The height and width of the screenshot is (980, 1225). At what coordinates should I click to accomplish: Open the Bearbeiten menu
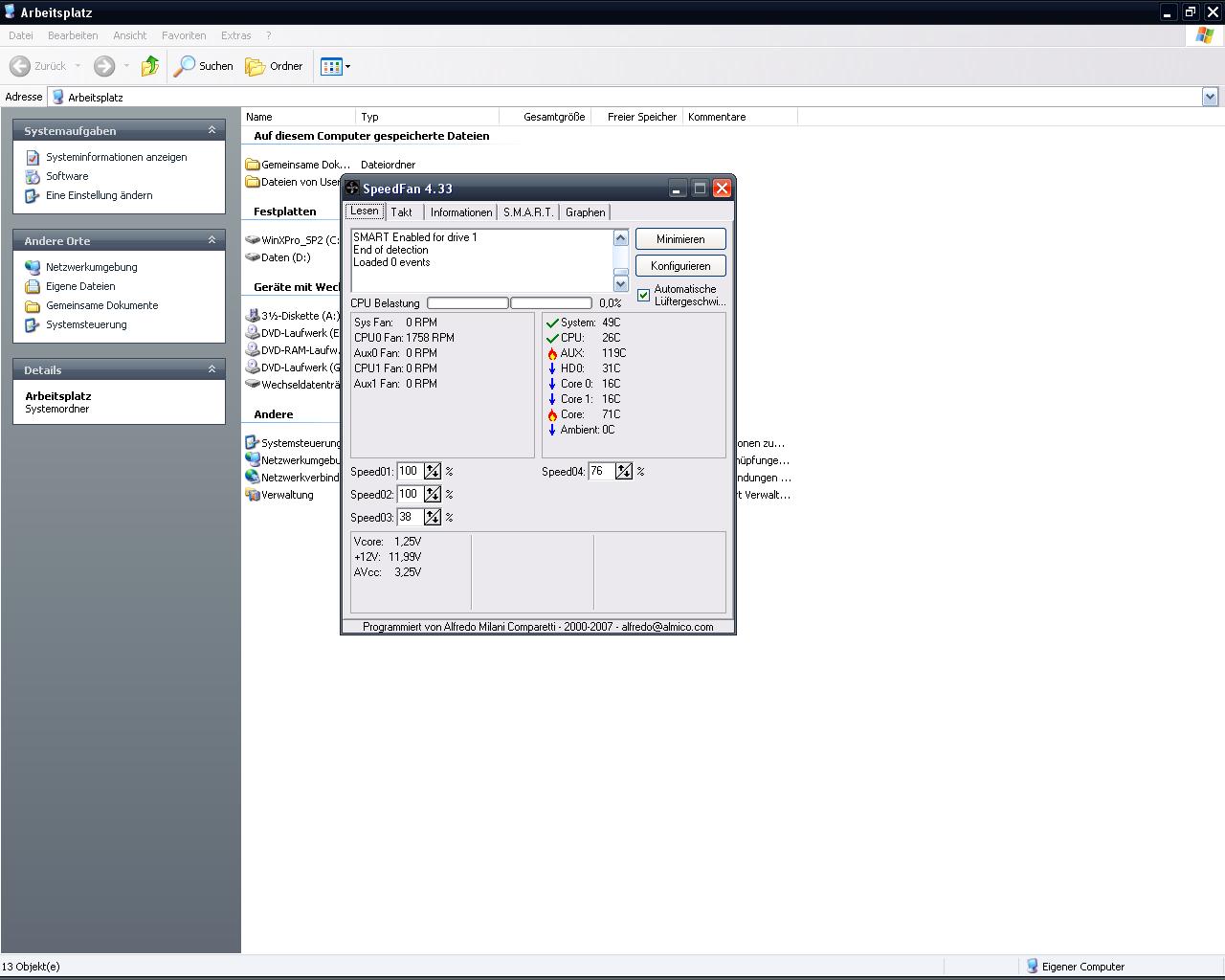click(x=73, y=35)
